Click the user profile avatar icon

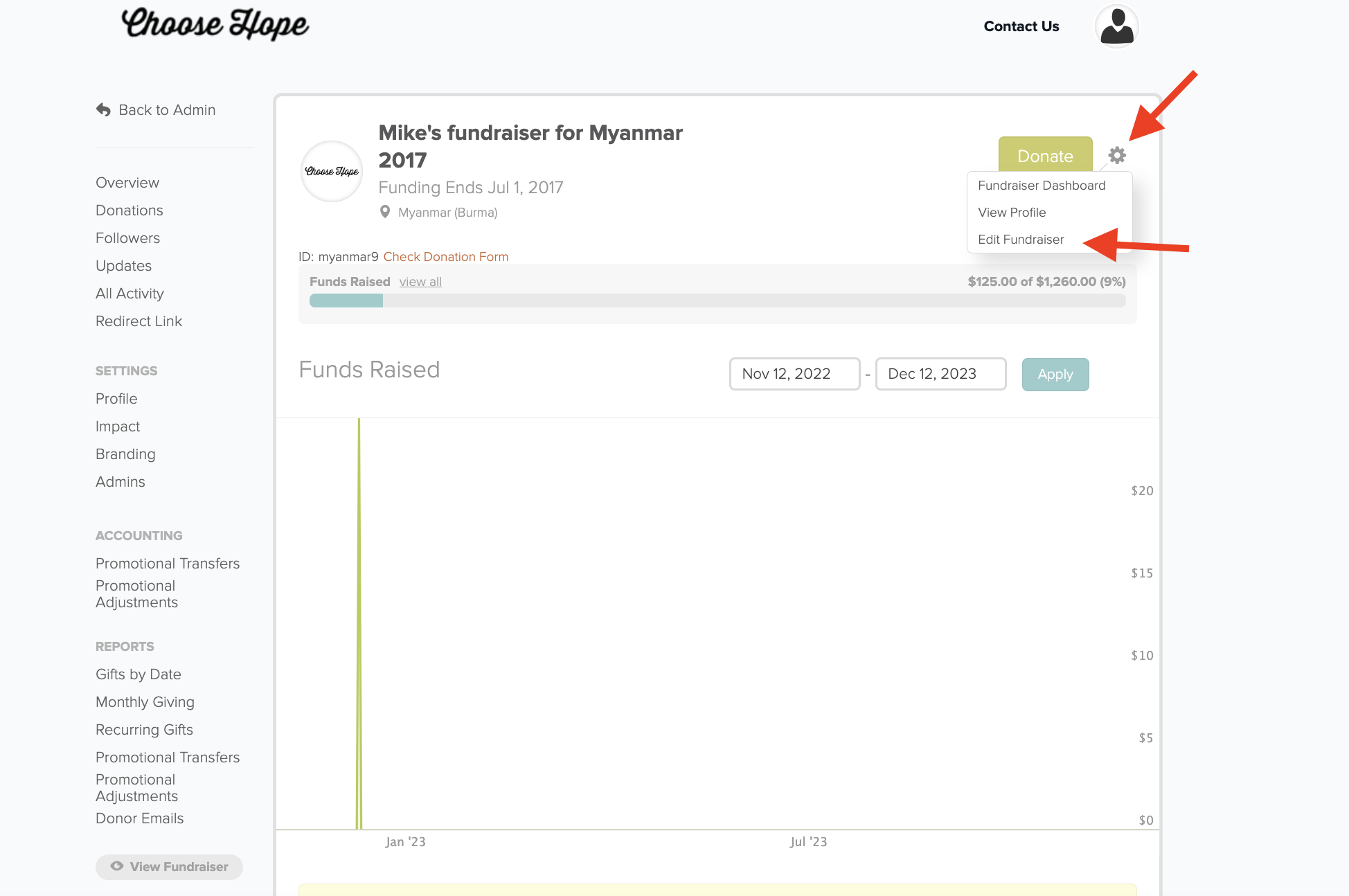pos(1117,26)
